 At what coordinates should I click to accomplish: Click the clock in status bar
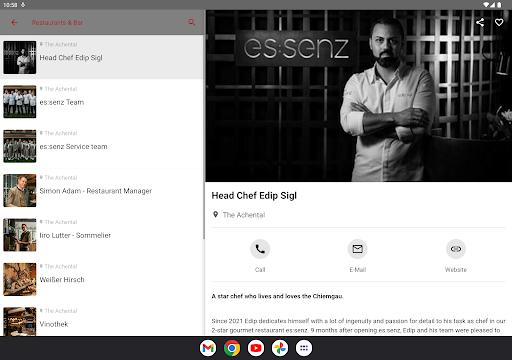(x=10, y=5)
